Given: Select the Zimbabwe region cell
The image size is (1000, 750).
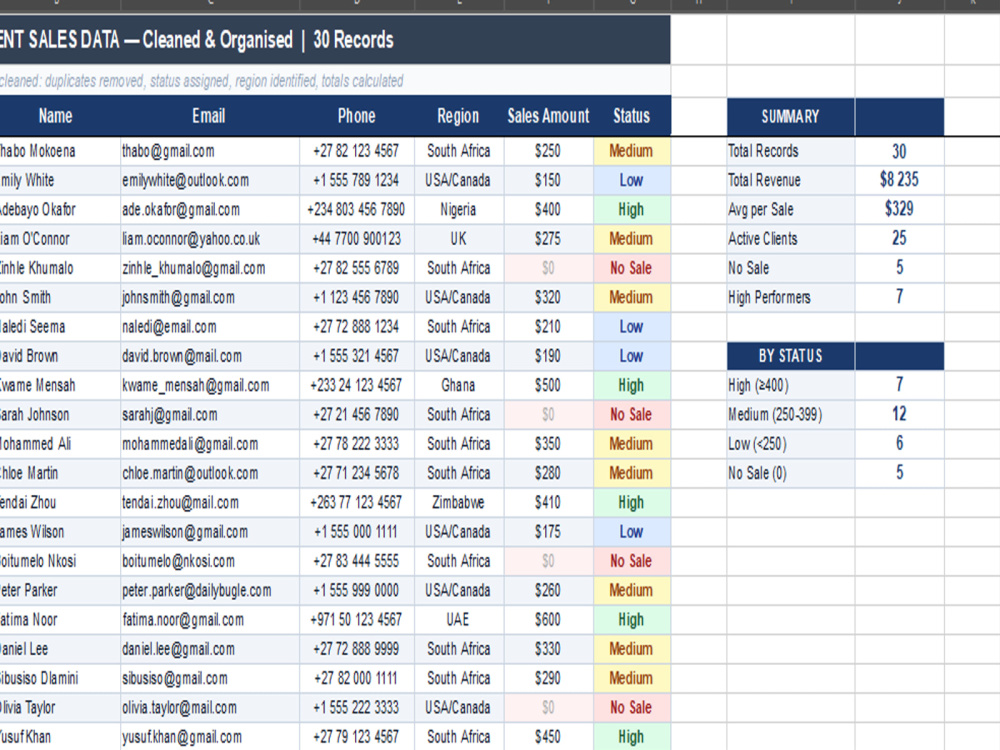Looking at the screenshot, I should [x=459, y=503].
